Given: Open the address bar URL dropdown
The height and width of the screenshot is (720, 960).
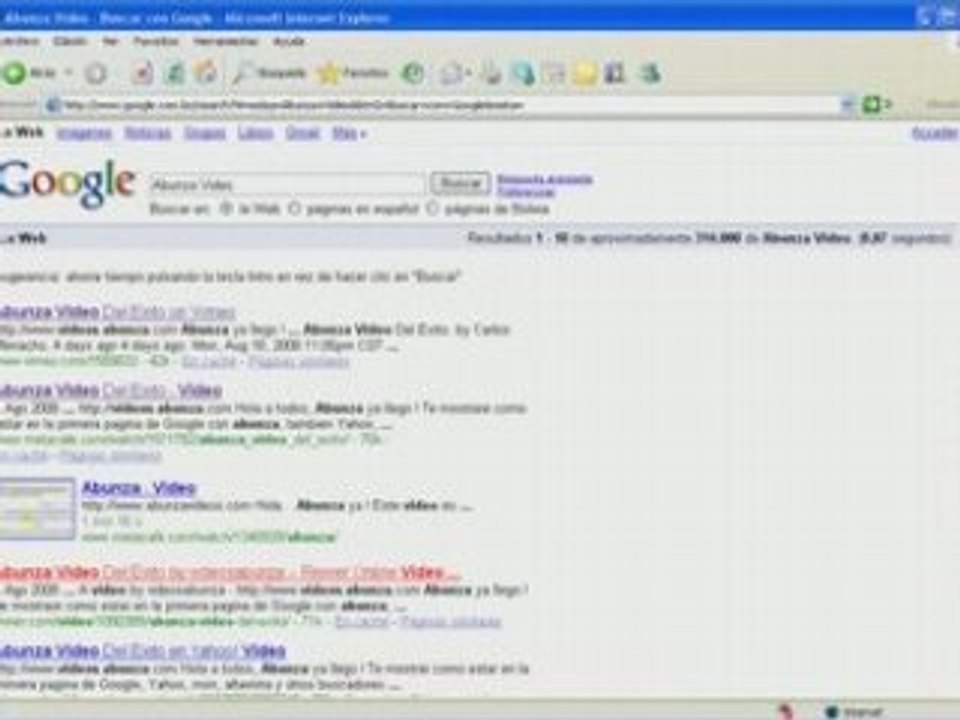Looking at the screenshot, I should click(847, 105).
